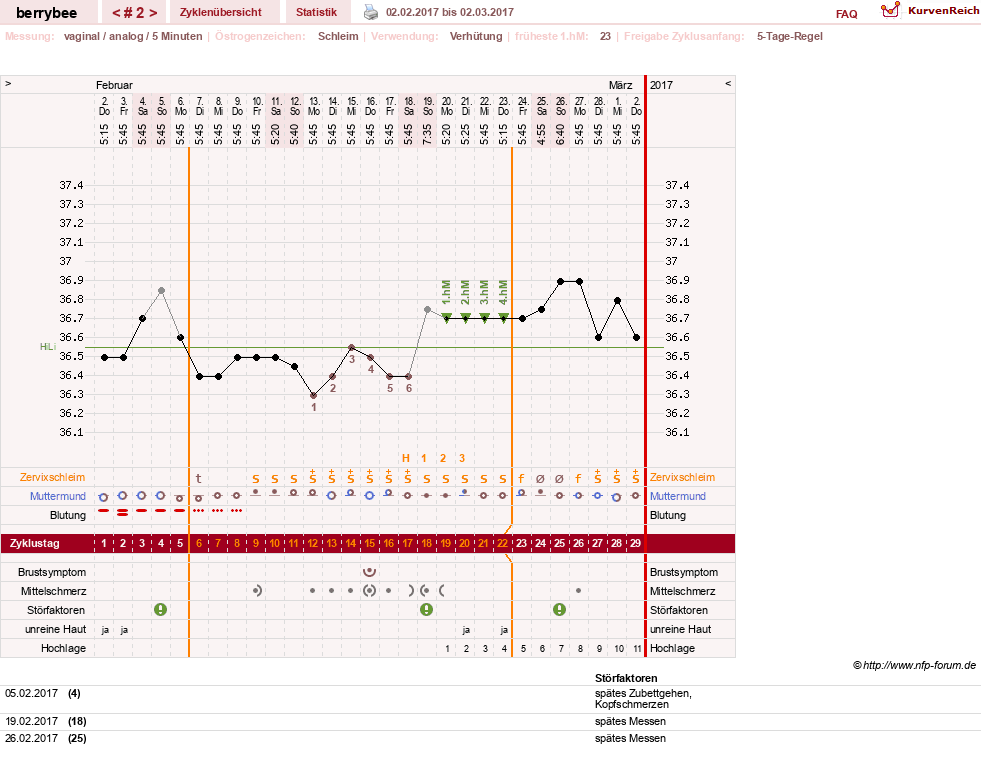Click Zervixschleim 'f' symbol on cycle day 23
Viewport: 981px width, 771px height.
(x=522, y=479)
